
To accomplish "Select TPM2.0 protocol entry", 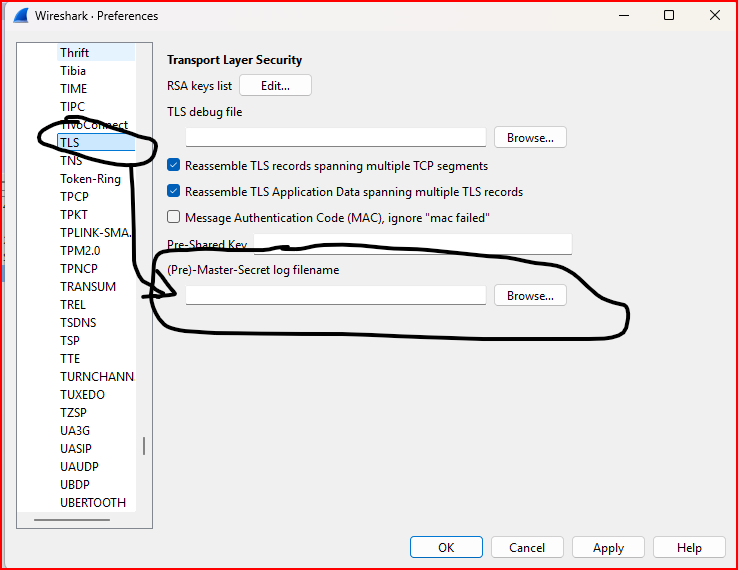I will [80, 250].
